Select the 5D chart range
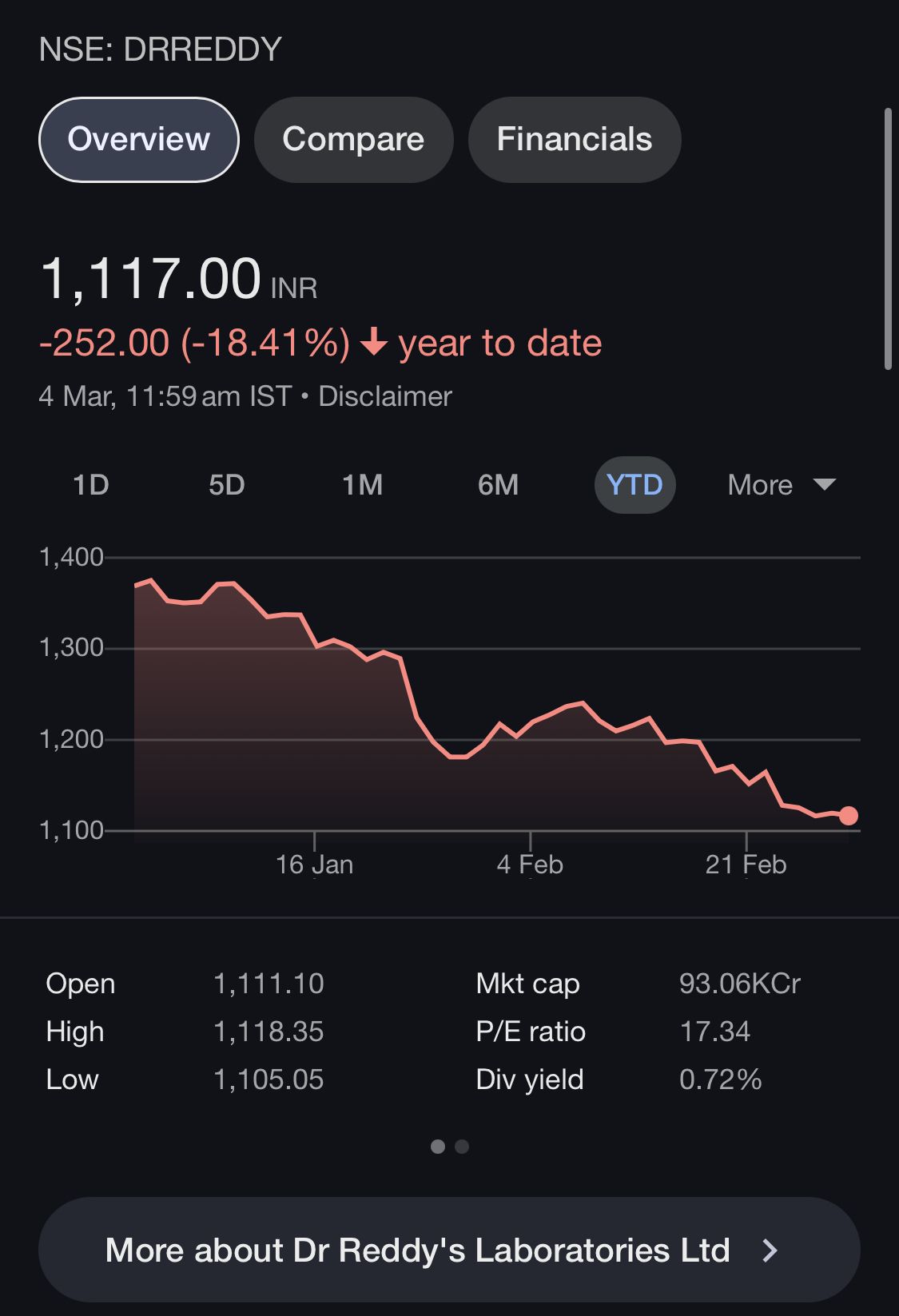 (226, 485)
